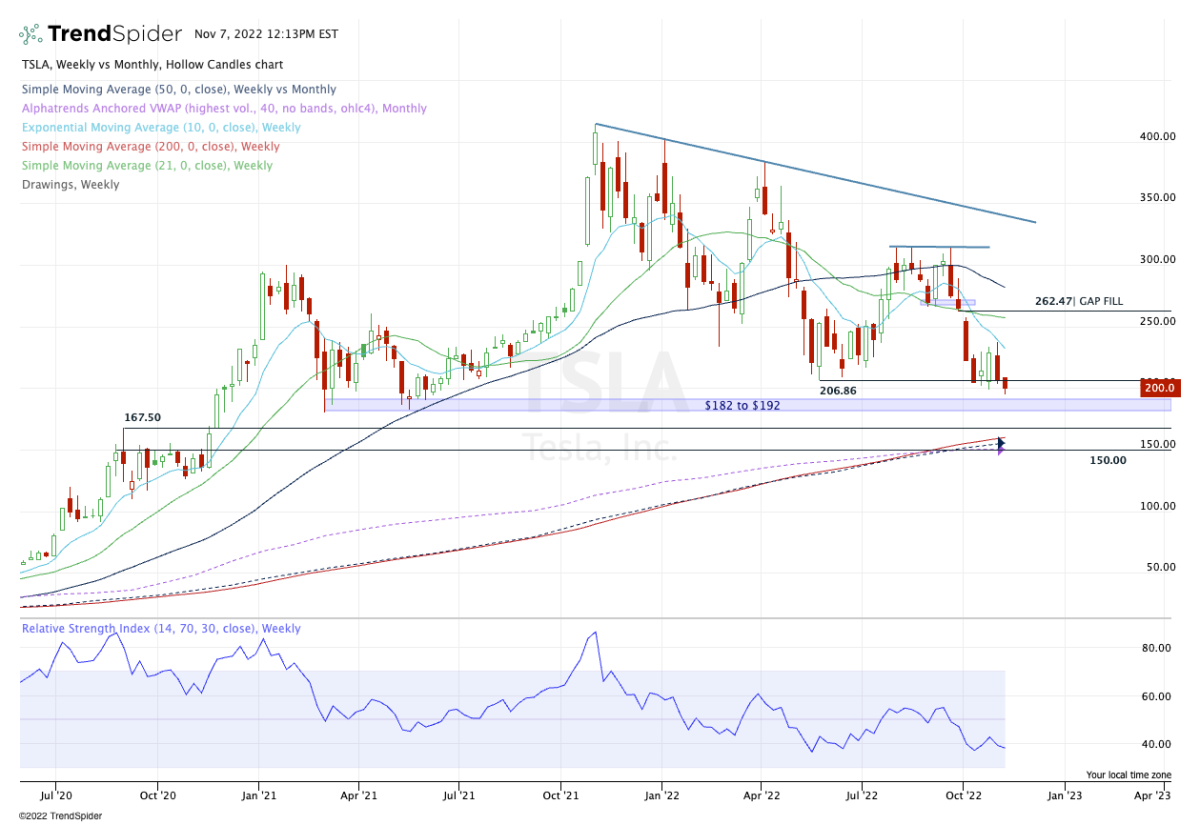
Task: Click the red 200.0 current price tag
Action: coord(1162,387)
